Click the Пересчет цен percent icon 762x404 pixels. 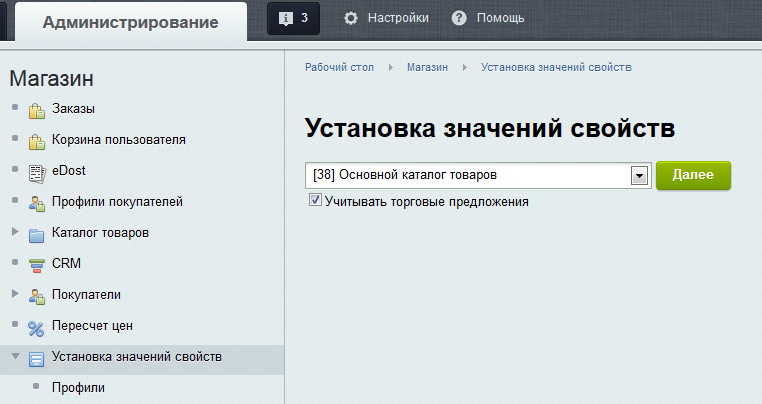point(37,327)
